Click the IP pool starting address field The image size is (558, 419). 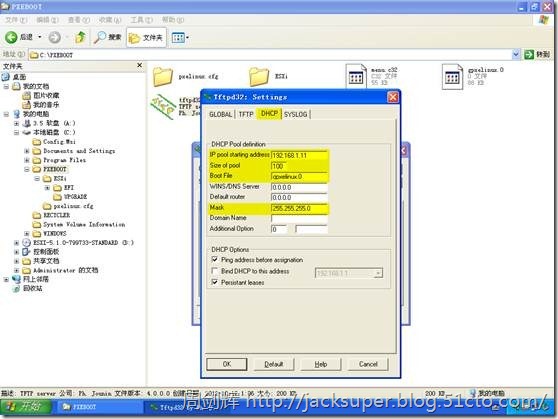(299, 155)
